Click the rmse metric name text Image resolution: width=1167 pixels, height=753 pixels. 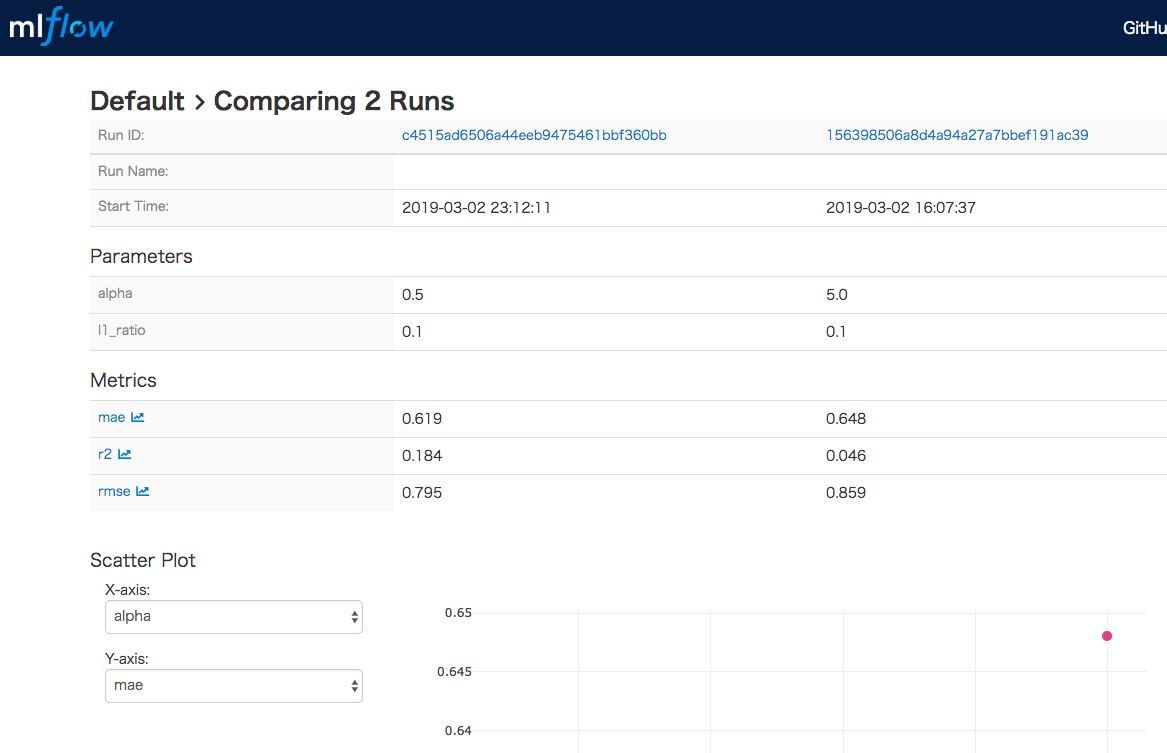click(114, 492)
